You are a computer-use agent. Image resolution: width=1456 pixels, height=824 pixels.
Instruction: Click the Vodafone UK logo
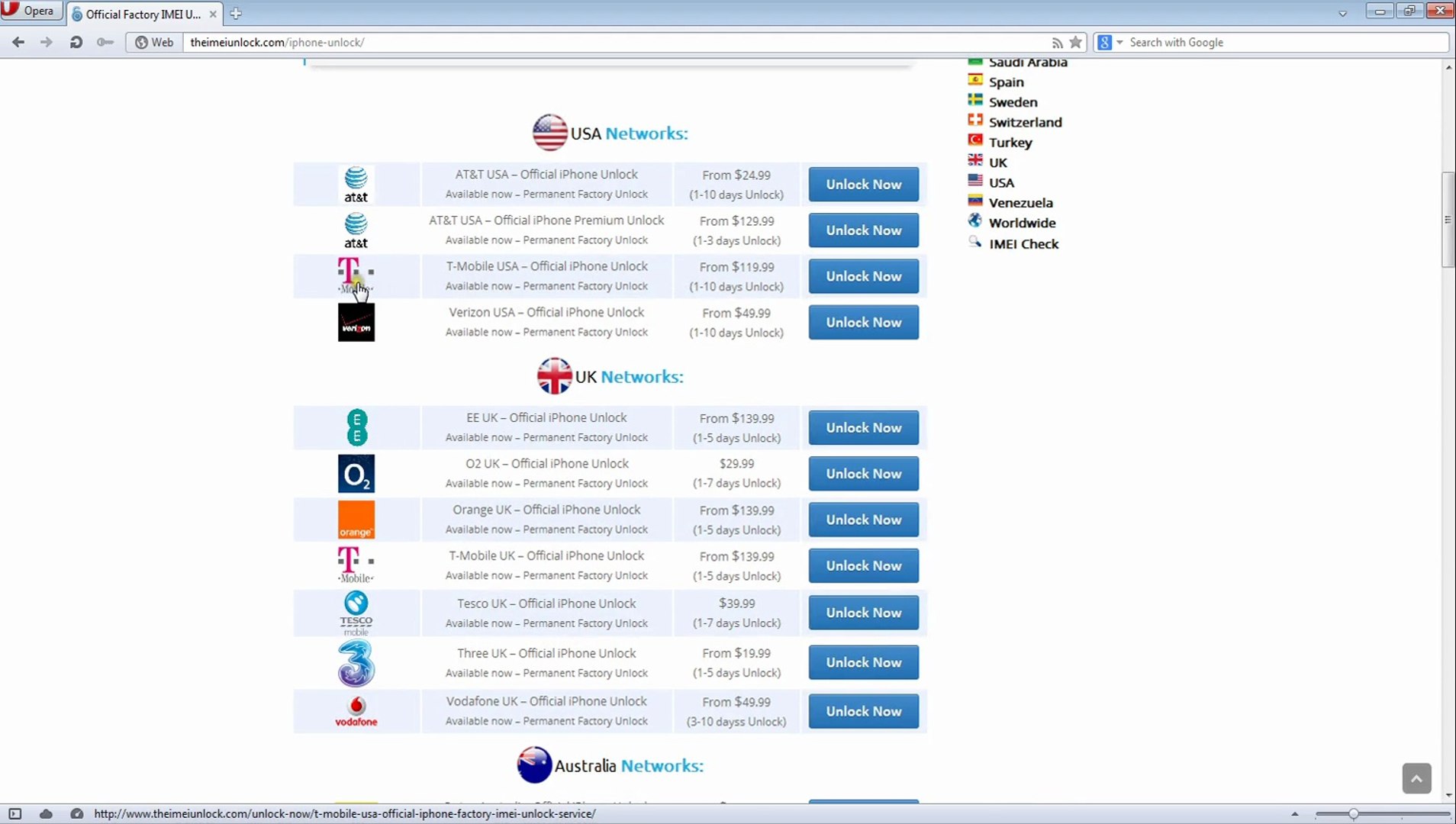[356, 711]
